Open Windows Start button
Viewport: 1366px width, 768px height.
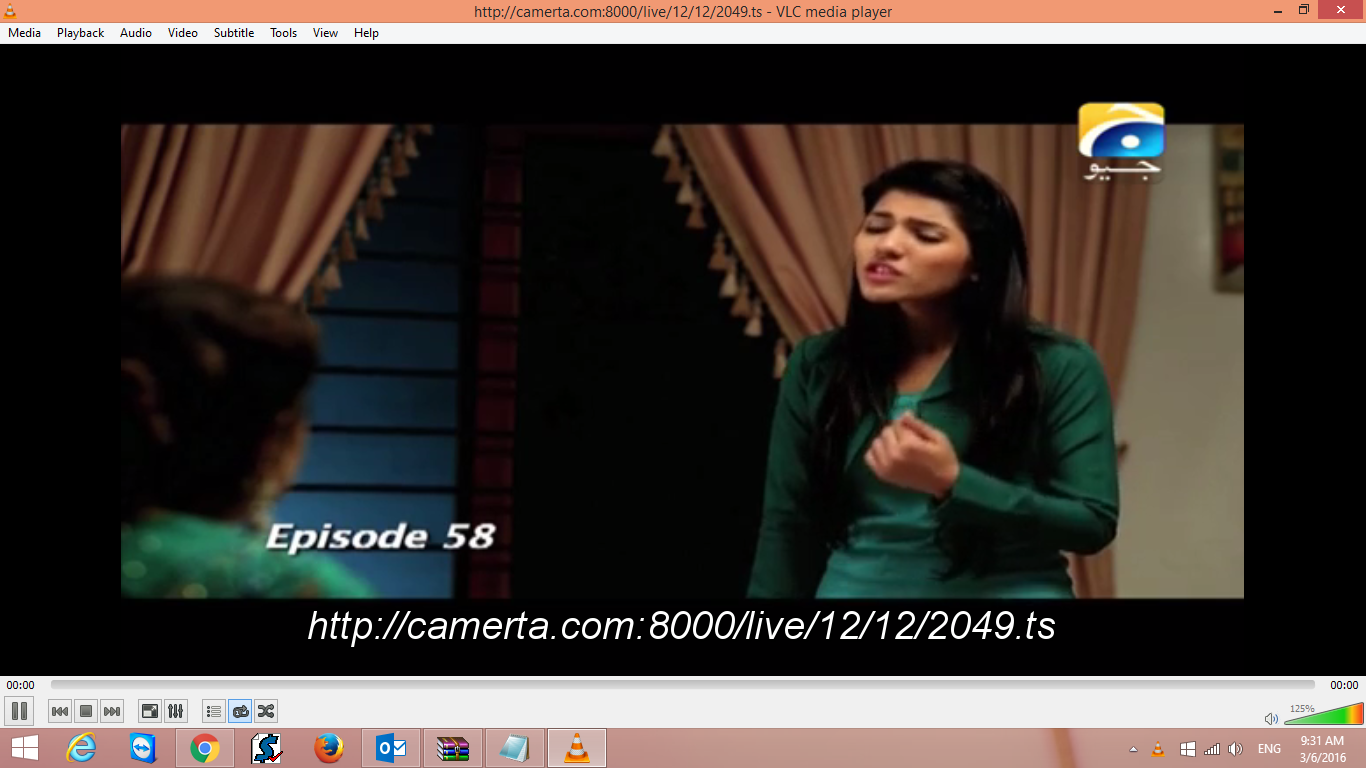24,748
